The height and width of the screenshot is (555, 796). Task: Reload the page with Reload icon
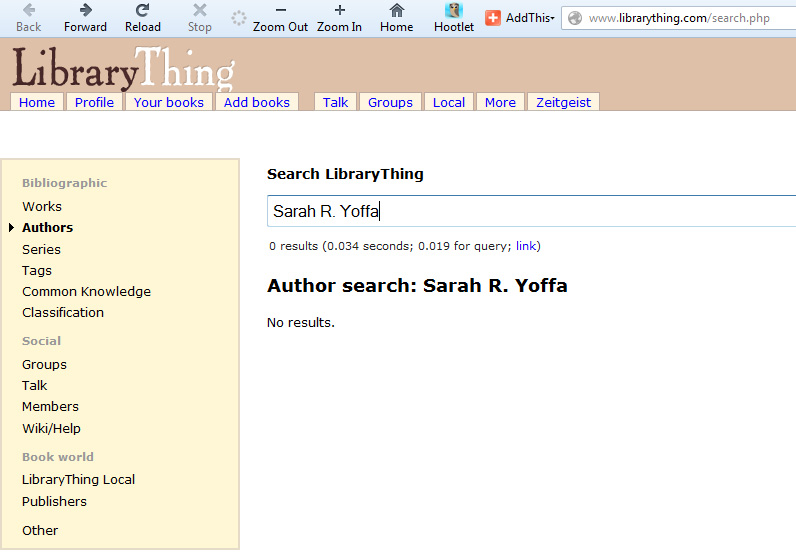143,10
